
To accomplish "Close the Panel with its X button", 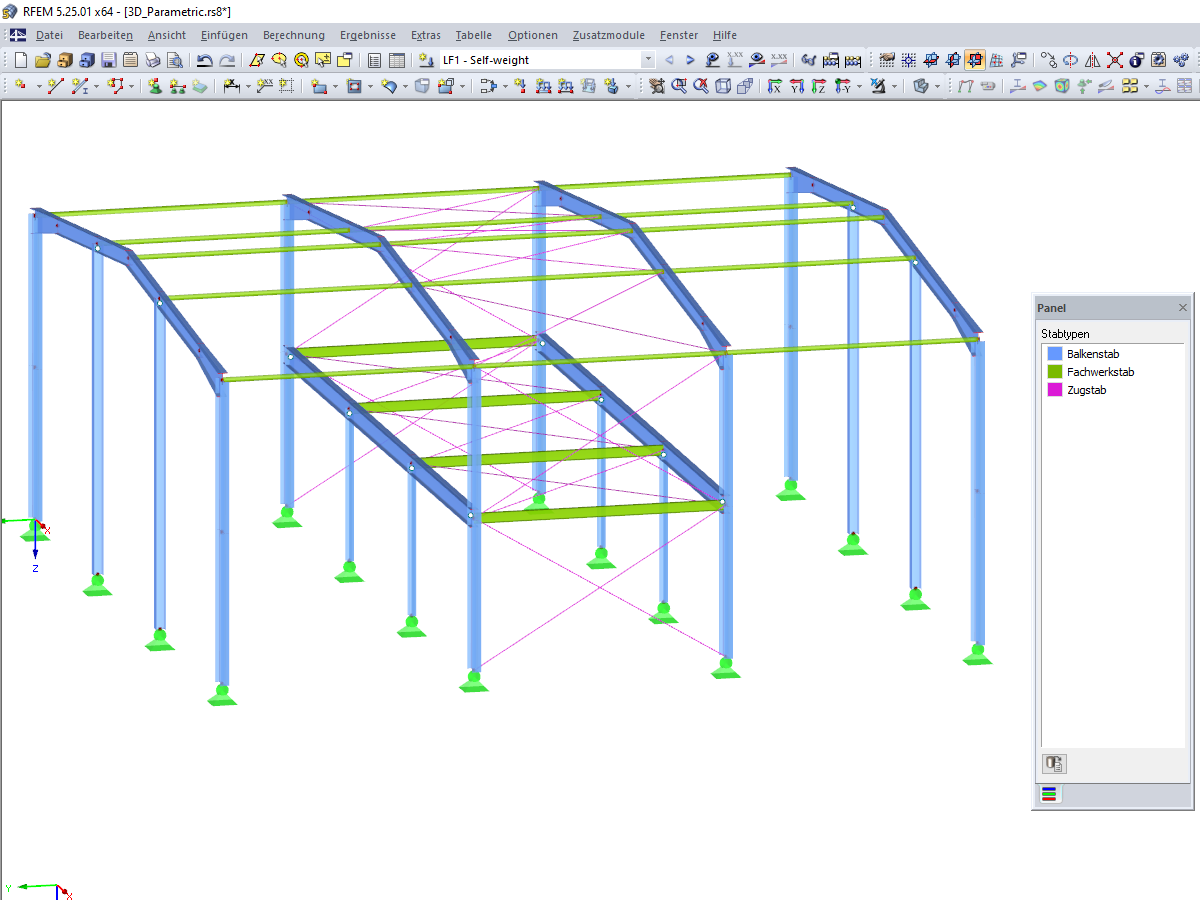I will (x=1183, y=308).
